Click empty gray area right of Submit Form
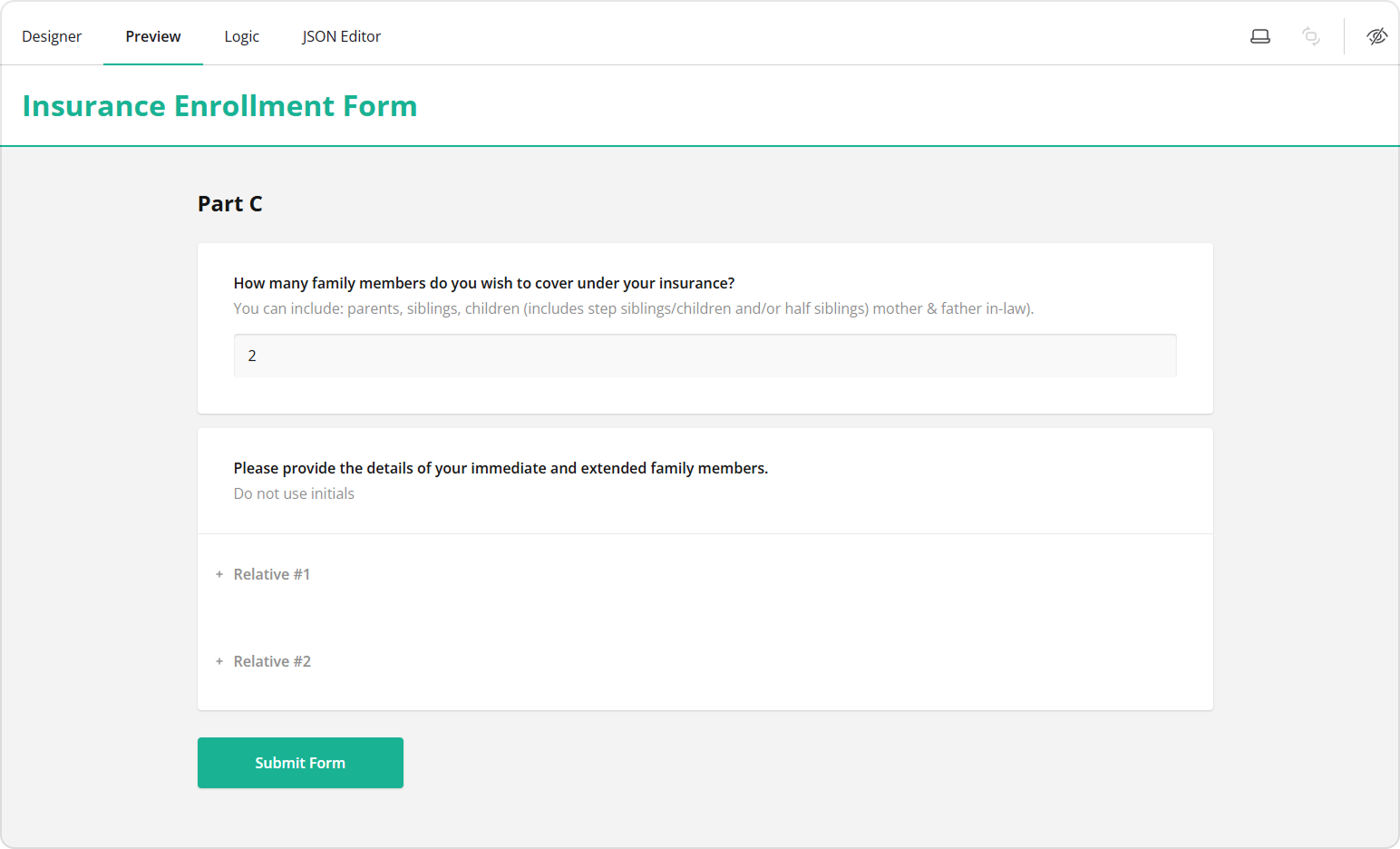Screen dimensions: 1400x849 click(x=771, y=763)
